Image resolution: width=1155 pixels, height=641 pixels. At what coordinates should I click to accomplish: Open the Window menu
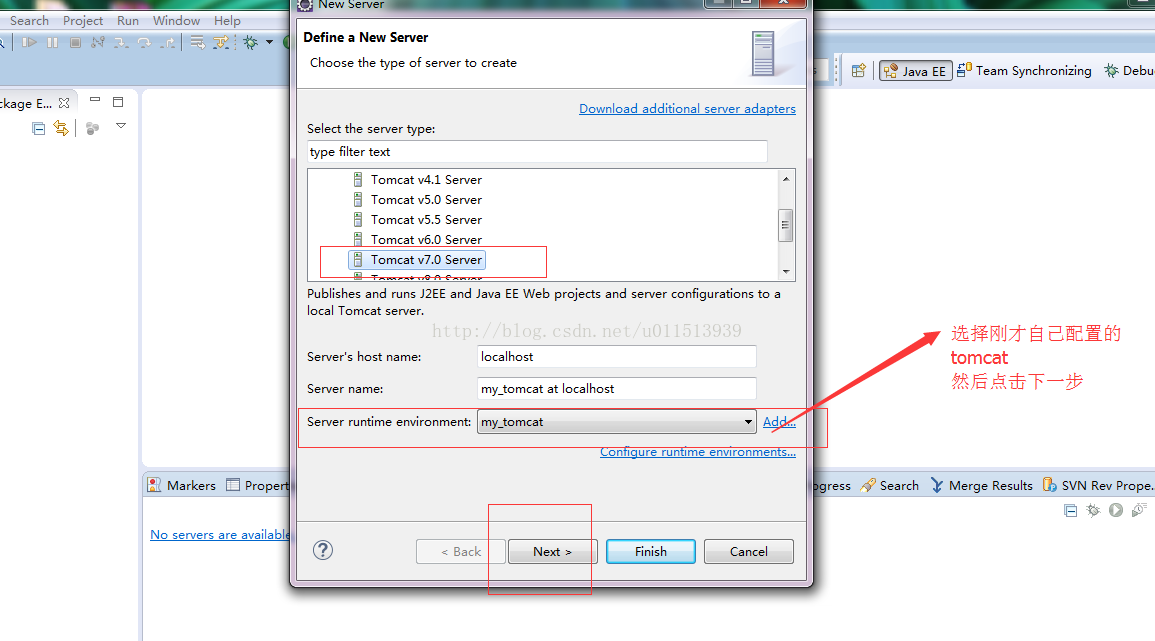tap(176, 21)
